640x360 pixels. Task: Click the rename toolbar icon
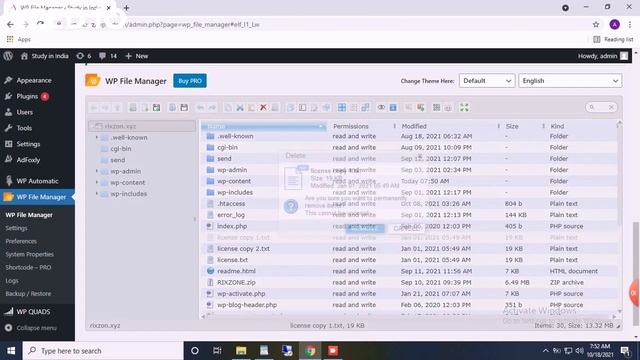tap(302, 108)
